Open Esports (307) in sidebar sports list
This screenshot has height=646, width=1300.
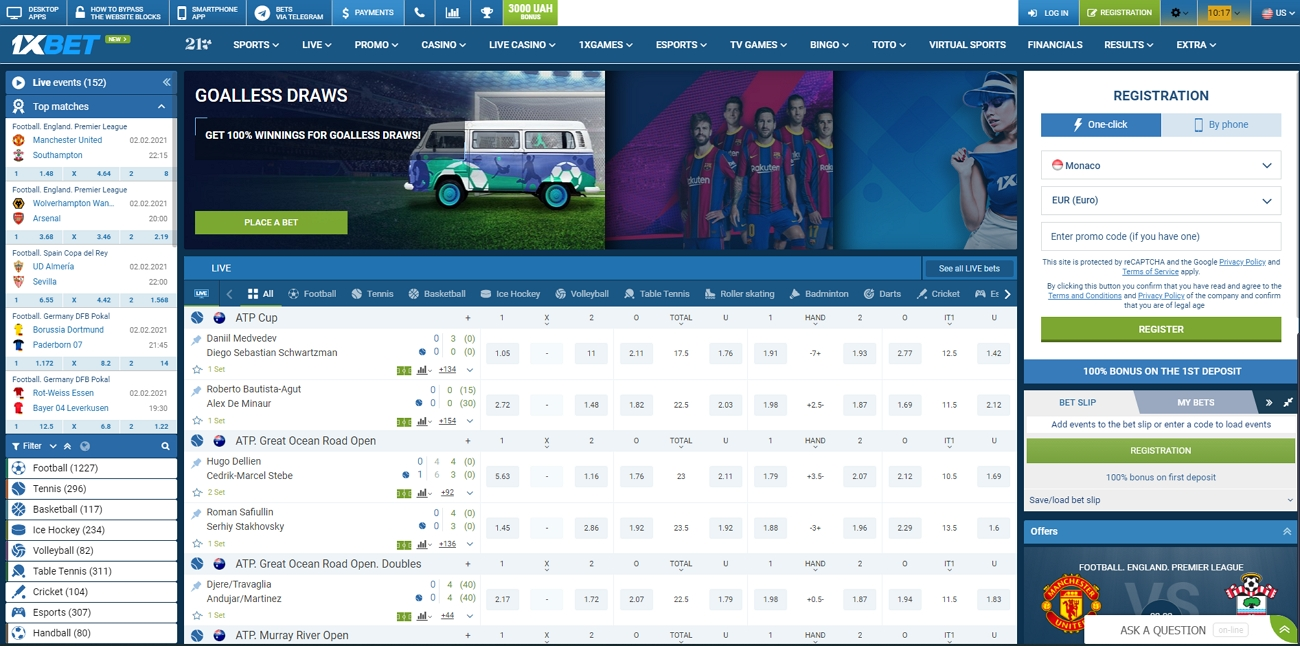(x=92, y=612)
